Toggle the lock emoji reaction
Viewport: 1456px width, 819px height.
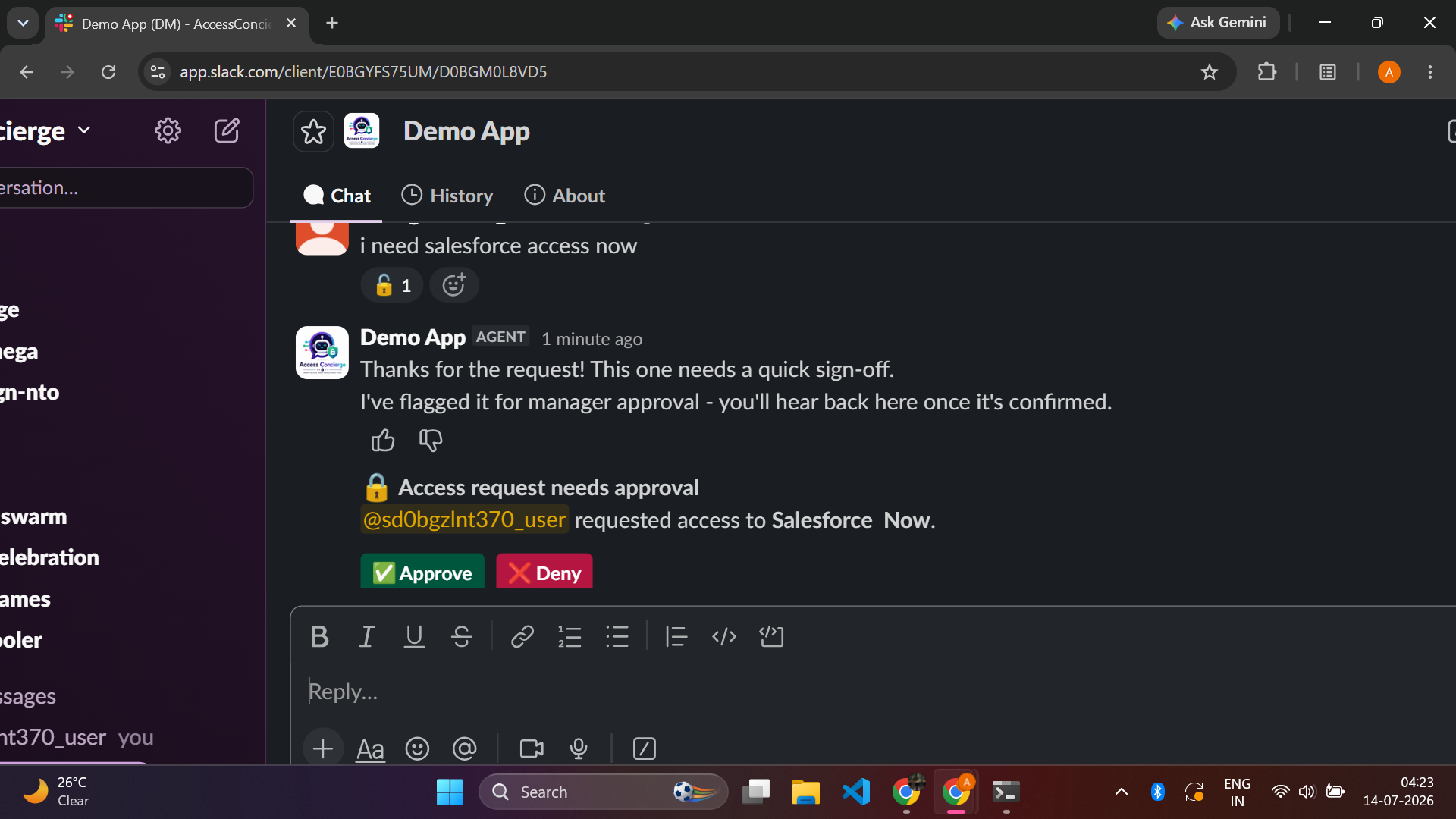click(x=392, y=285)
